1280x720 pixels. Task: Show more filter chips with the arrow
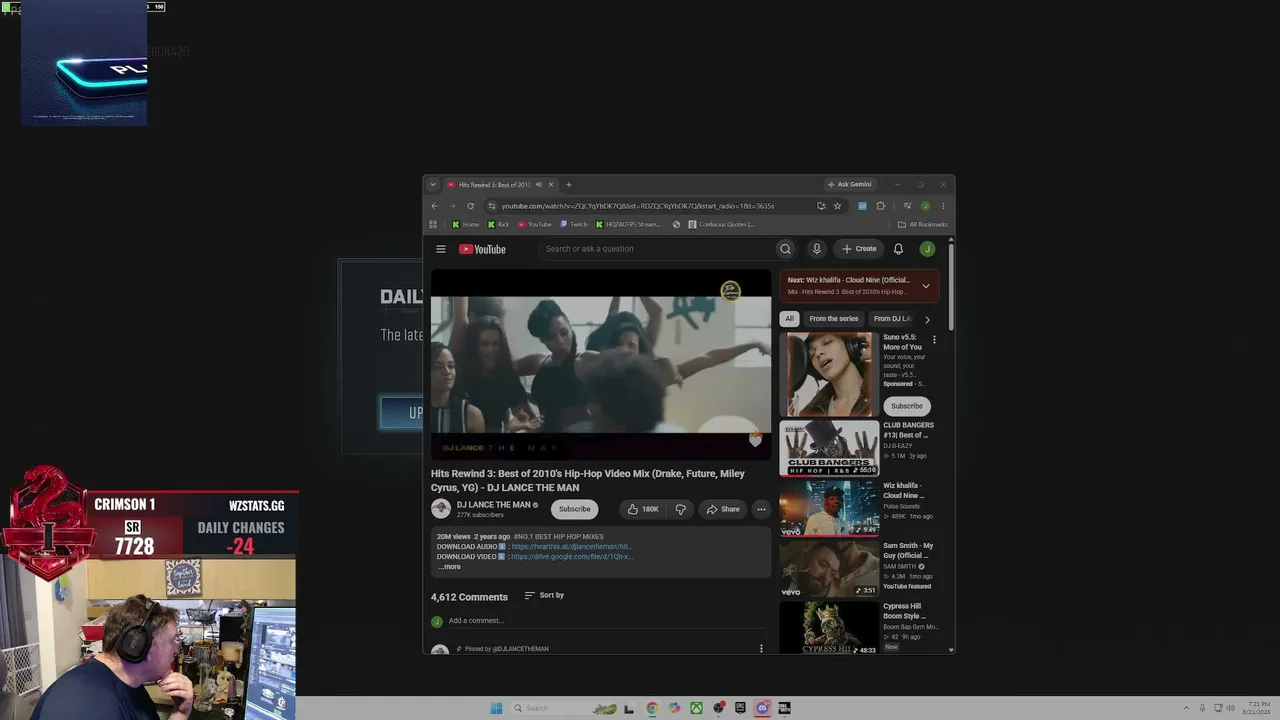tap(927, 319)
